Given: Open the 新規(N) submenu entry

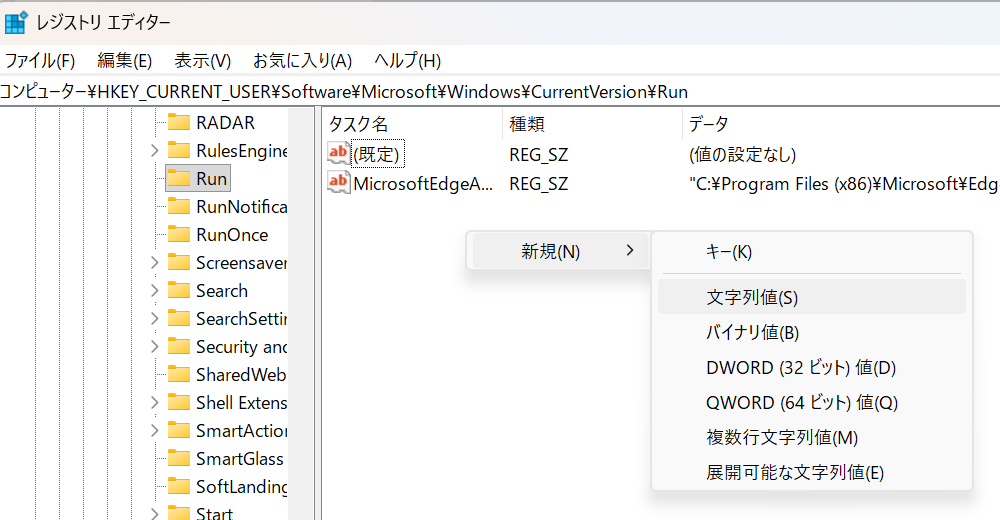Looking at the screenshot, I should 560,251.
